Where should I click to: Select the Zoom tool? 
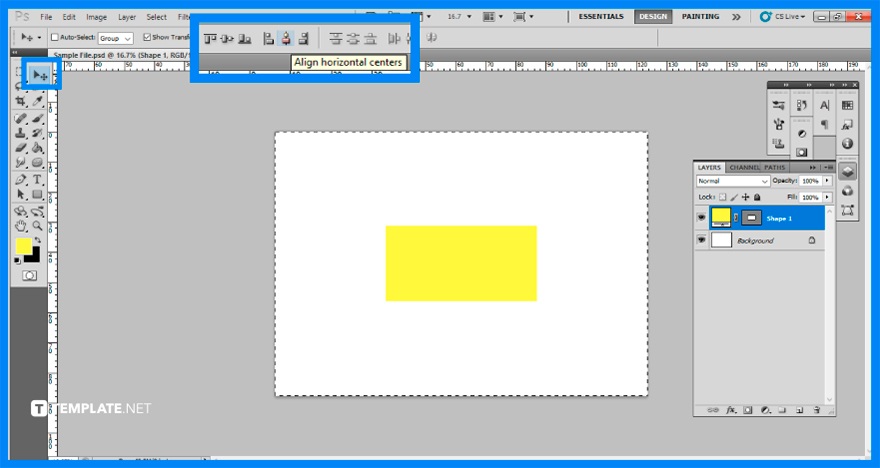[x=38, y=226]
